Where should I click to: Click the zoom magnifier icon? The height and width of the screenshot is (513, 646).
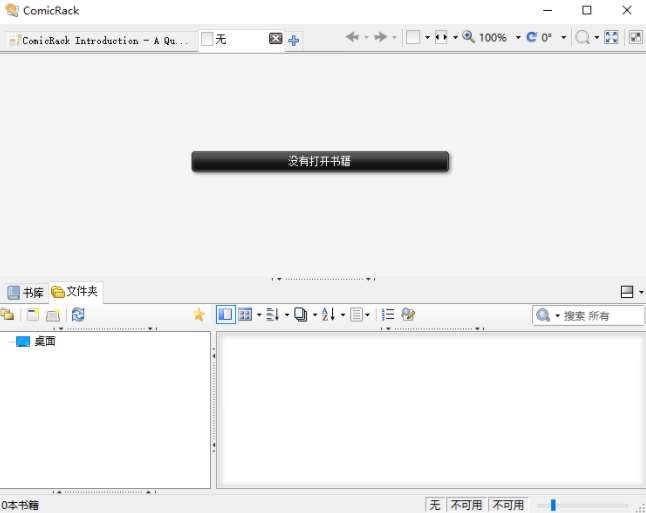tap(468, 37)
